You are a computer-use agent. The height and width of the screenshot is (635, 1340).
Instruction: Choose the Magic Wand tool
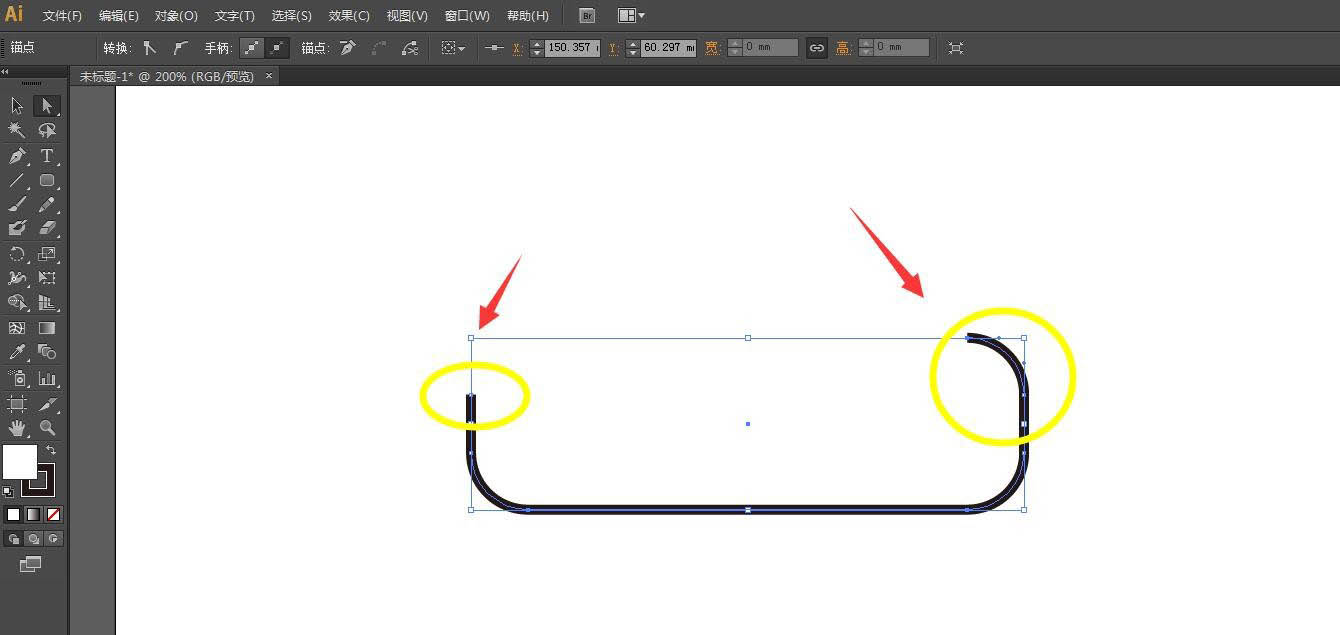17,131
